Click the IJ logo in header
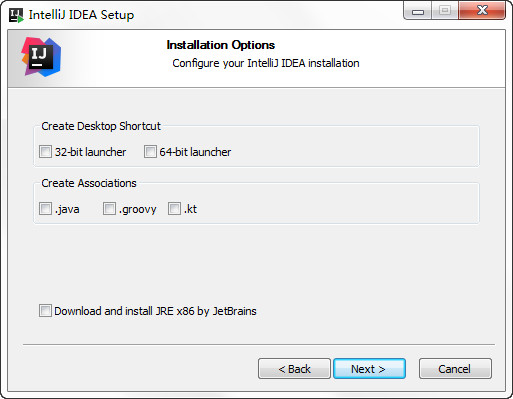The width and height of the screenshot is (513, 399). [41, 57]
